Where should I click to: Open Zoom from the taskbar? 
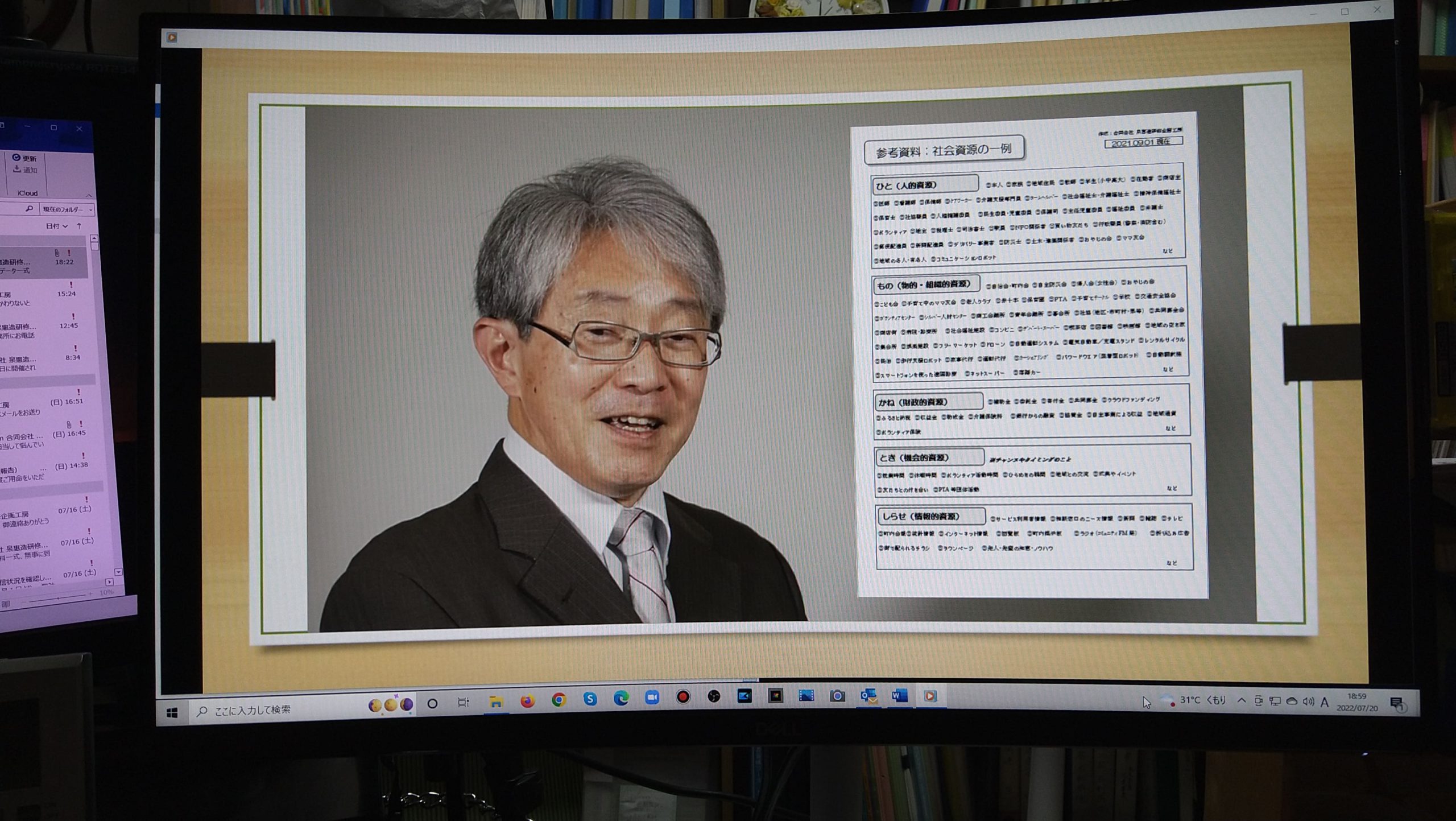pos(652,697)
